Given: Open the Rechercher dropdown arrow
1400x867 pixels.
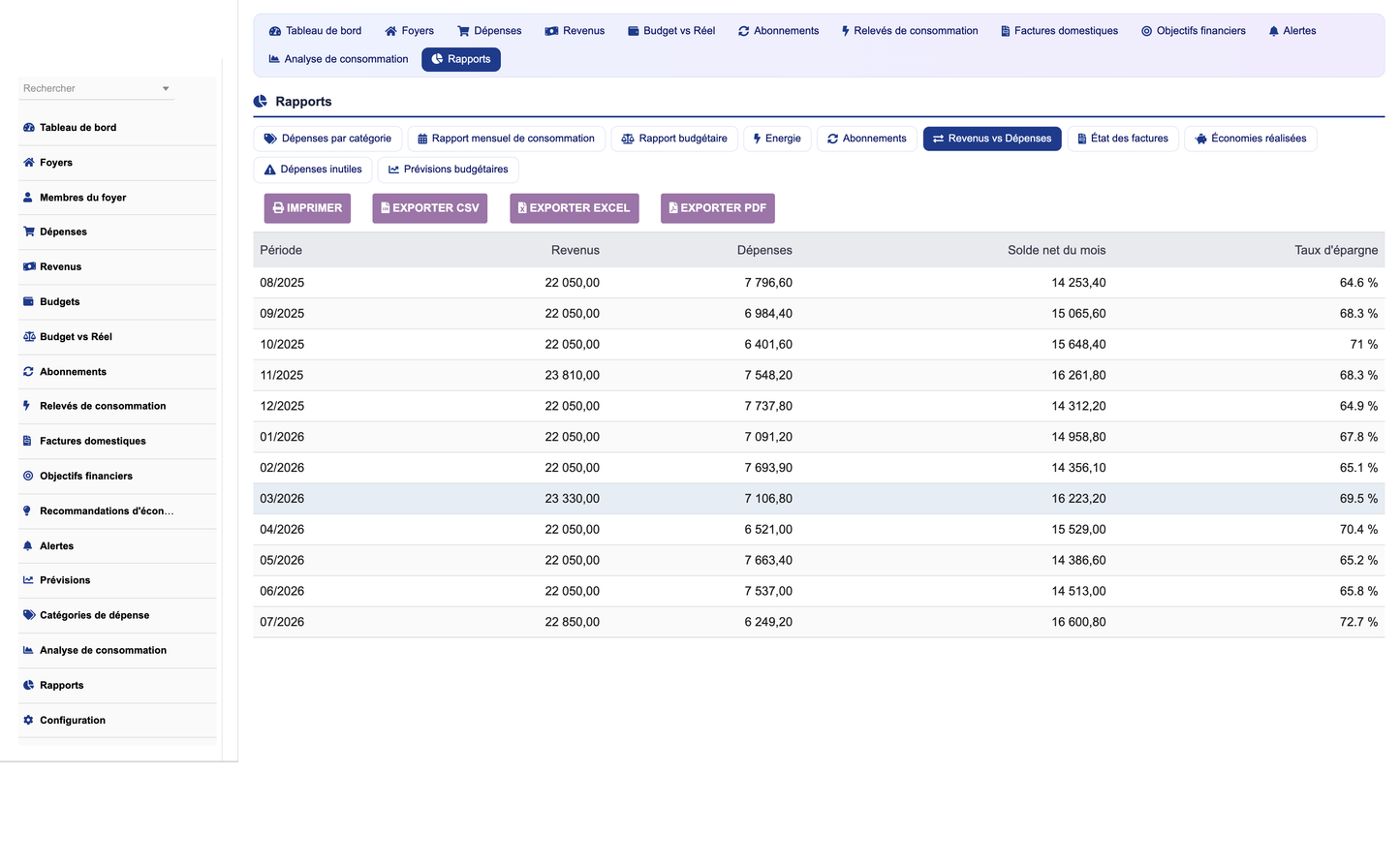Looking at the screenshot, I should 166,88.
